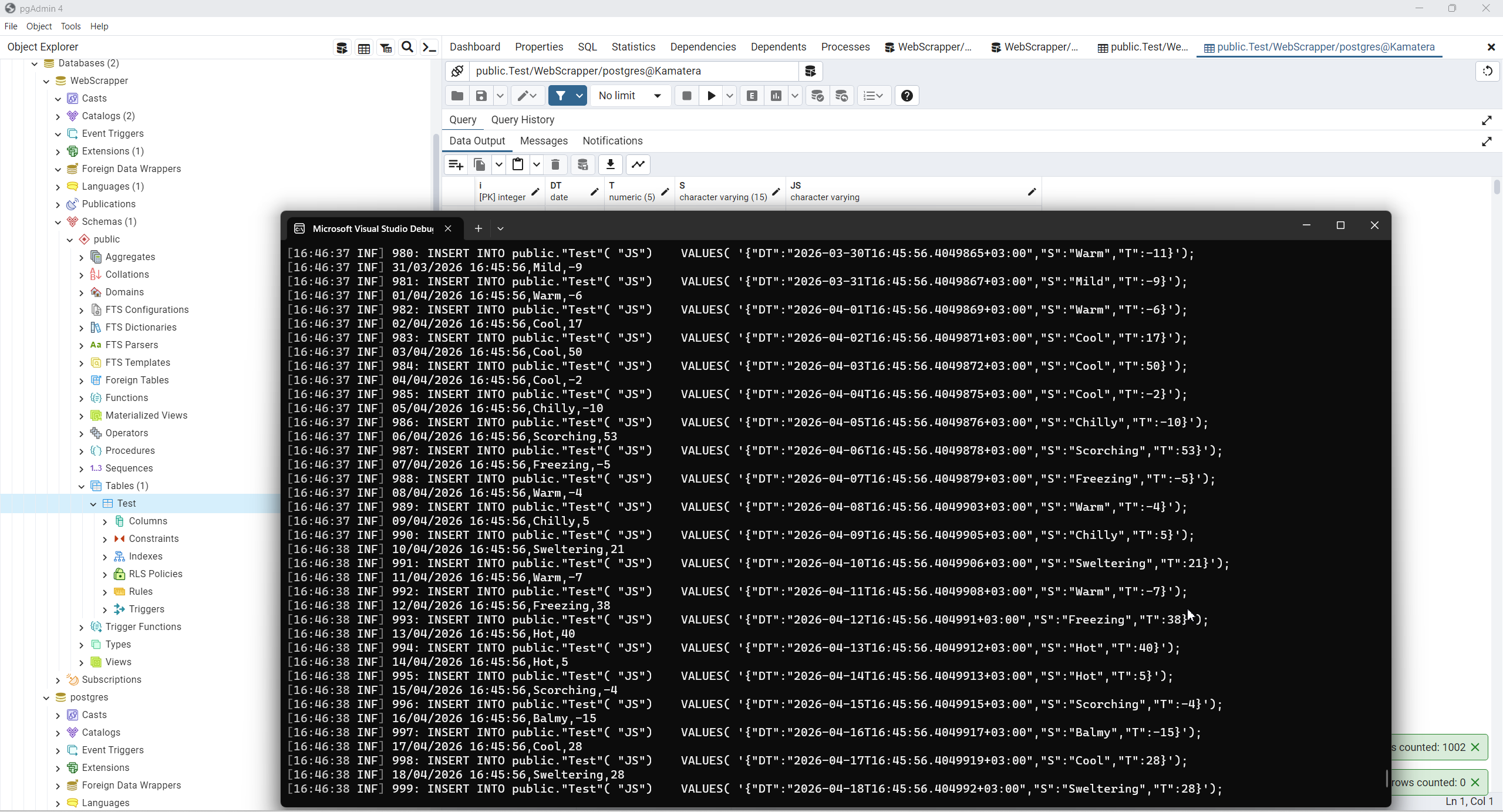
Task: Launch the PSQL Tool terminal icon
Action: point(429,48)
